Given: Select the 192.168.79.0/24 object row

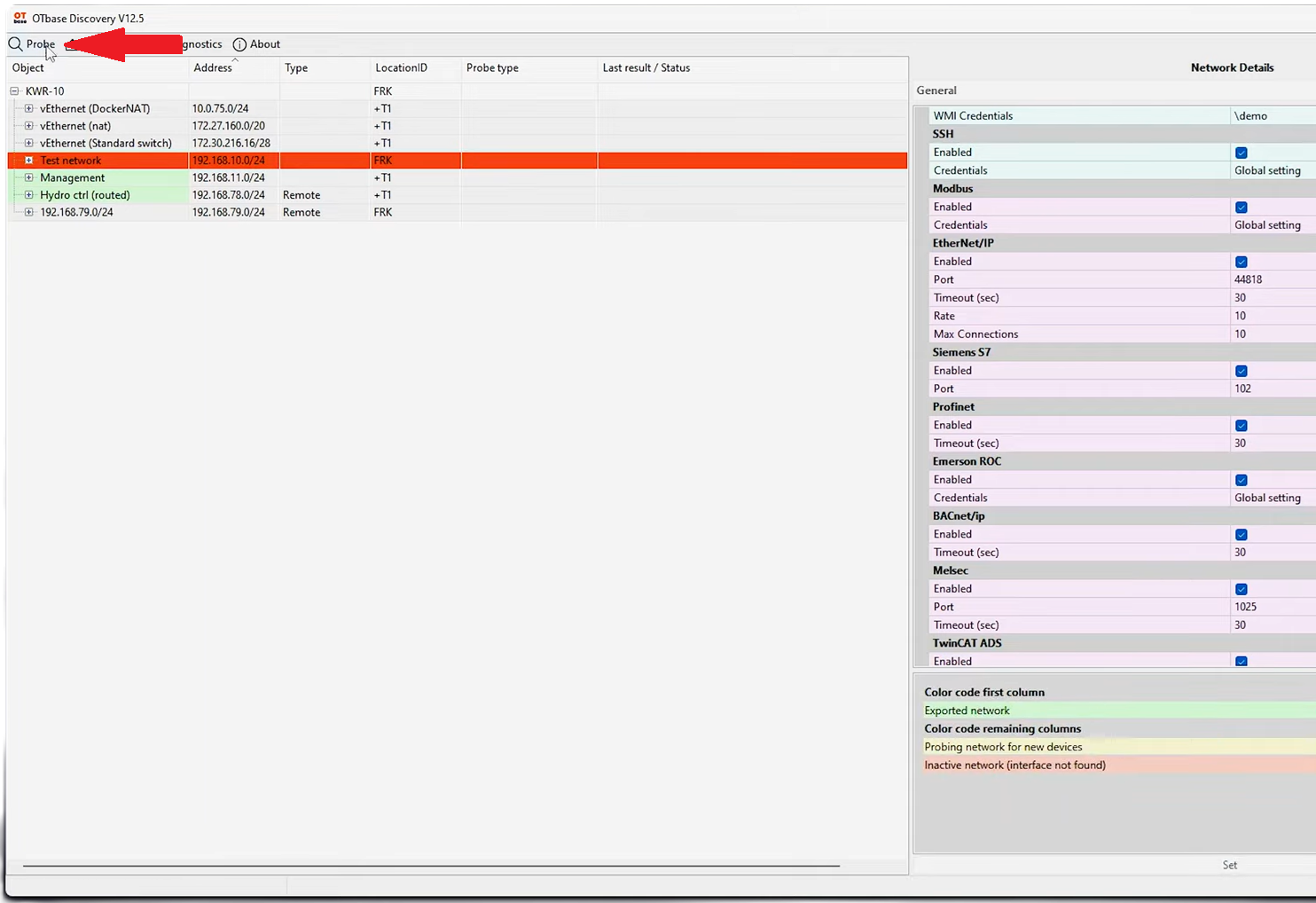Looking at the screenshot, I should (x=458, y=212).
